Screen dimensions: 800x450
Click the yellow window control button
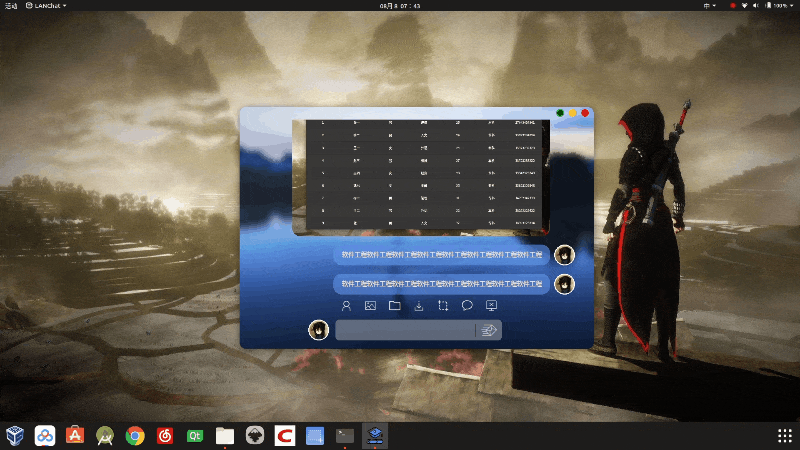click(x=572, y=113)
